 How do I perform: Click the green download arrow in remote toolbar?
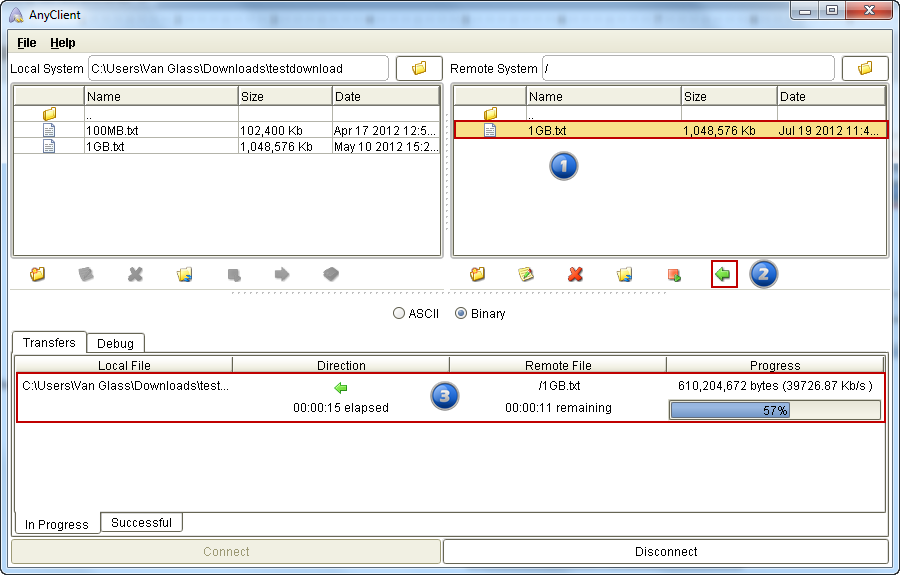[x=723, y=273]
